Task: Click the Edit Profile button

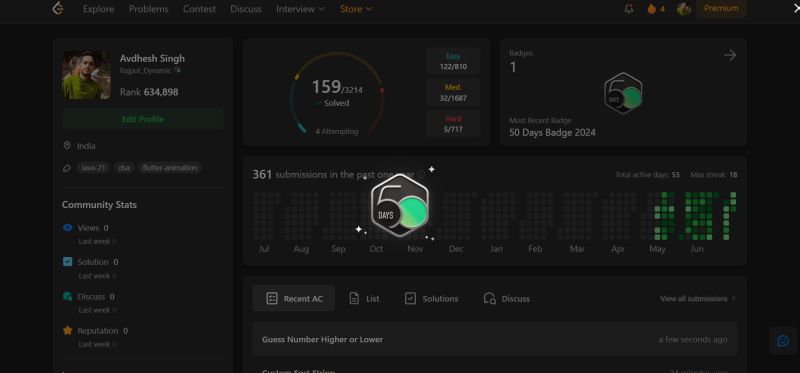Action: 143,119
